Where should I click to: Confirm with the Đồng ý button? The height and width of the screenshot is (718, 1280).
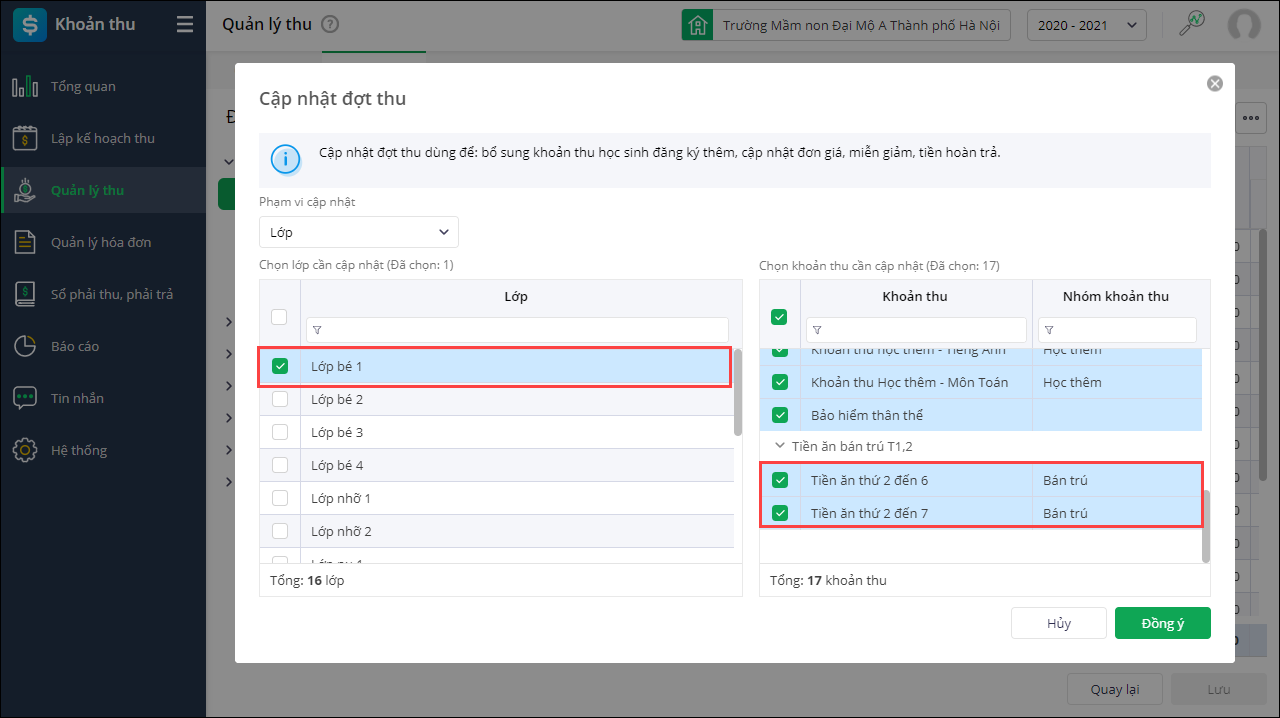point(1163,623)
